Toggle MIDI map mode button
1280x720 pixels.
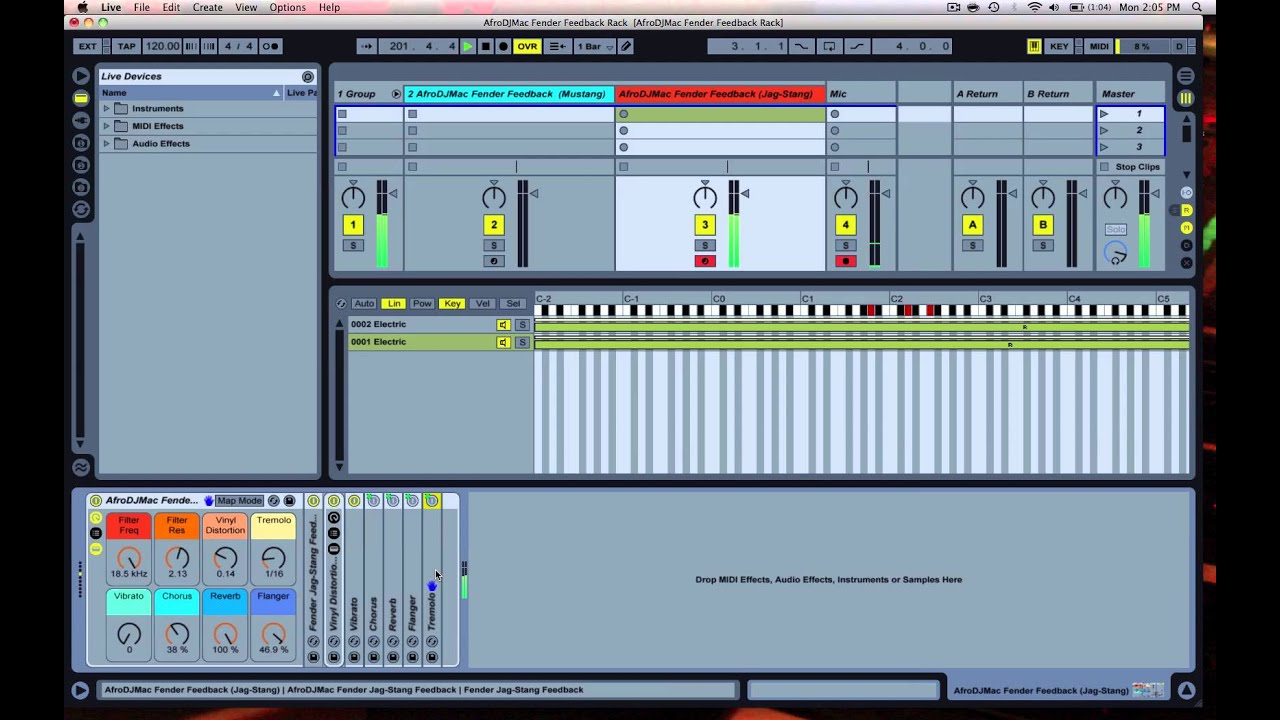[x=1099, y=46]
